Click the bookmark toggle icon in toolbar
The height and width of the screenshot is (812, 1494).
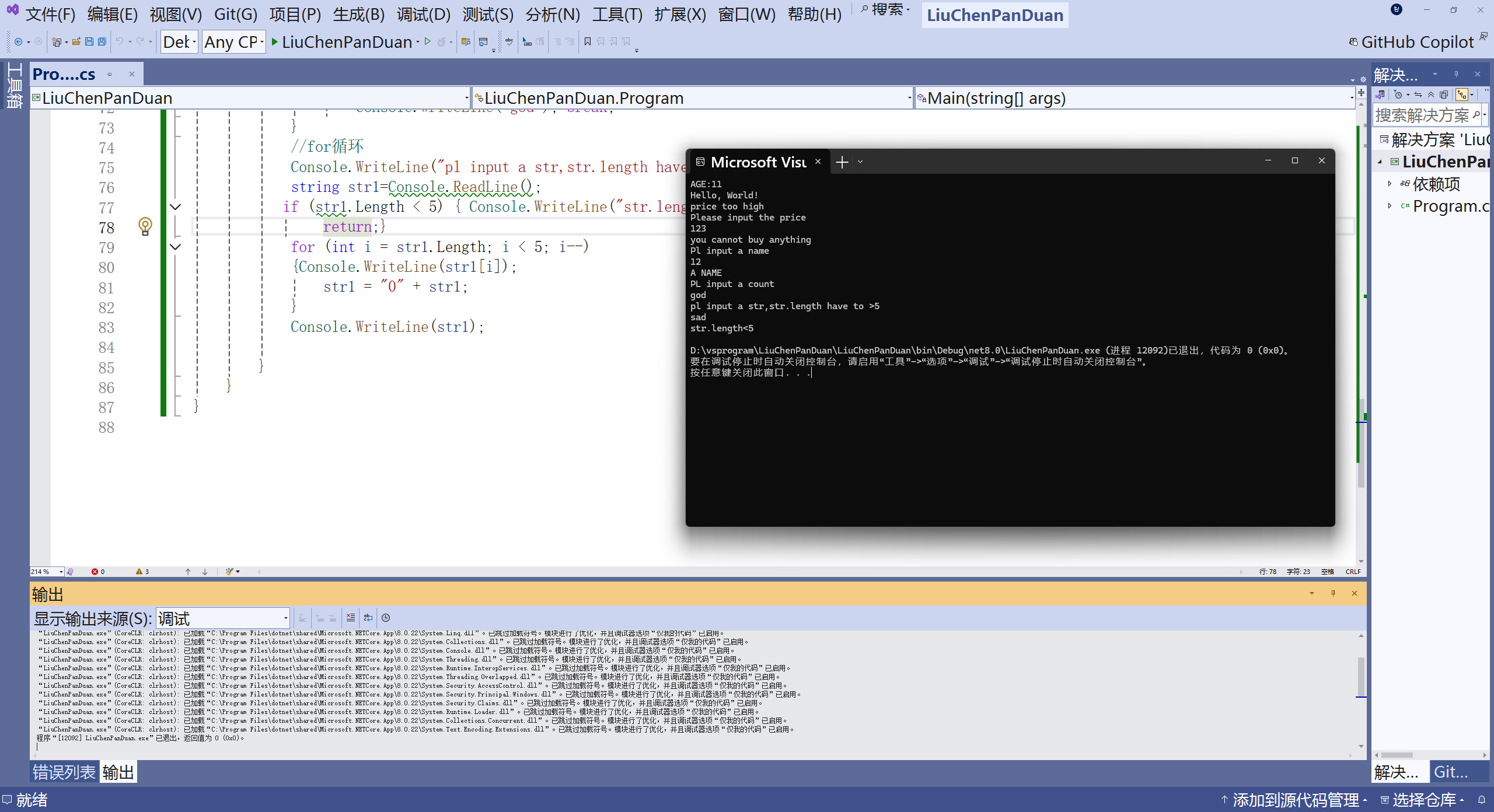coord(588,41)
